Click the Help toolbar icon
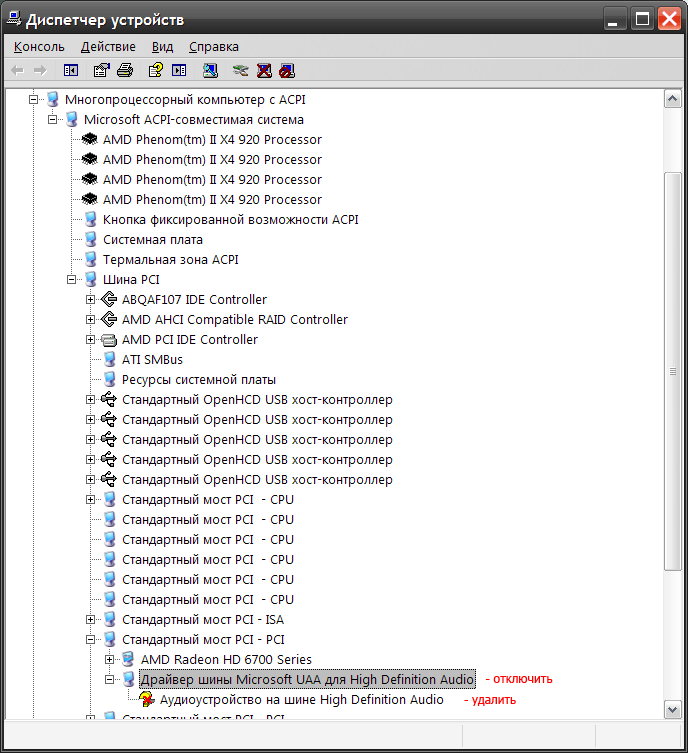This screenshot has width=688, height=753. click(155, 70)
